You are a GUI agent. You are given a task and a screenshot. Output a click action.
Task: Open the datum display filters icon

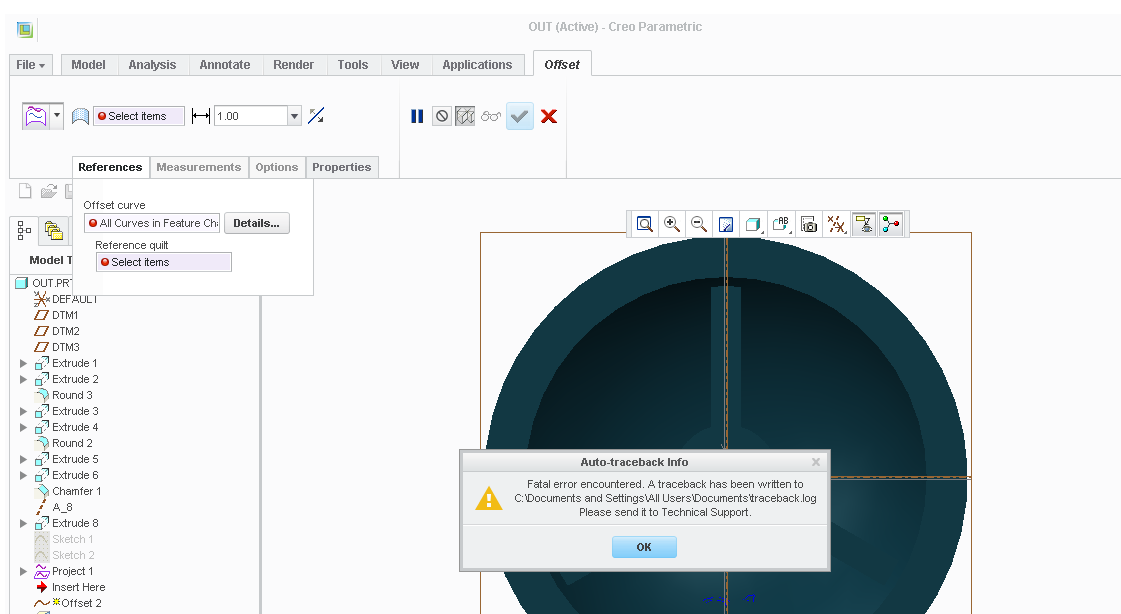pyautogui.click(x=836, y=224)
